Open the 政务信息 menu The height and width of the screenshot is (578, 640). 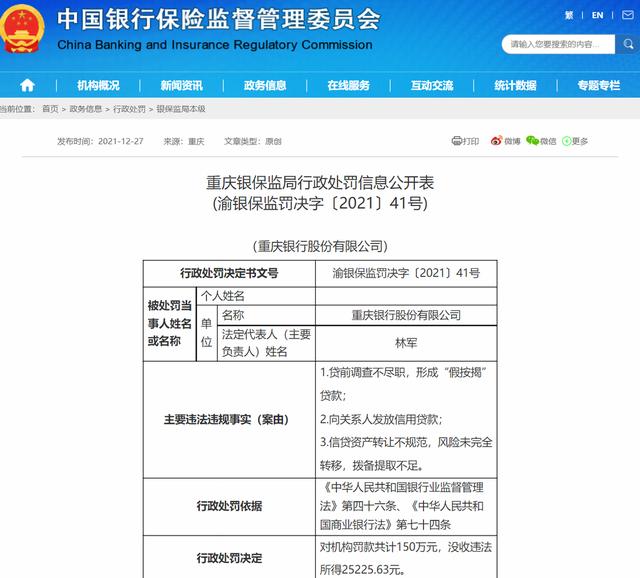[265, 85]
